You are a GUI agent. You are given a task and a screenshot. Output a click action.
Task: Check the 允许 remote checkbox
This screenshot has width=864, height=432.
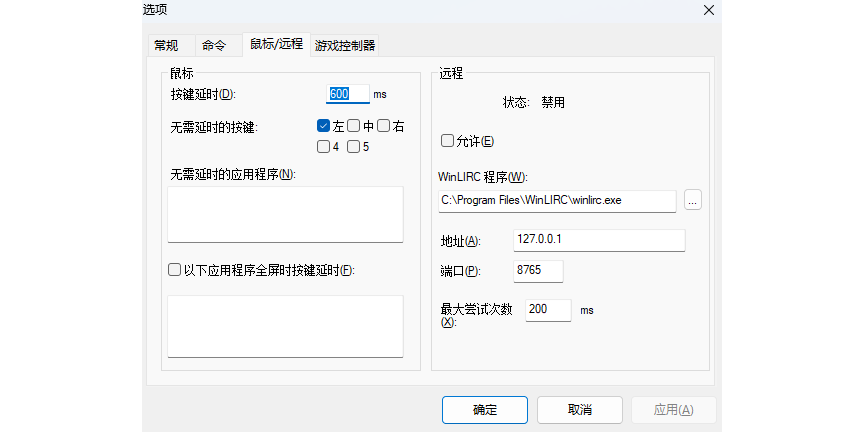pyautogui.click(x=447, y=140)
